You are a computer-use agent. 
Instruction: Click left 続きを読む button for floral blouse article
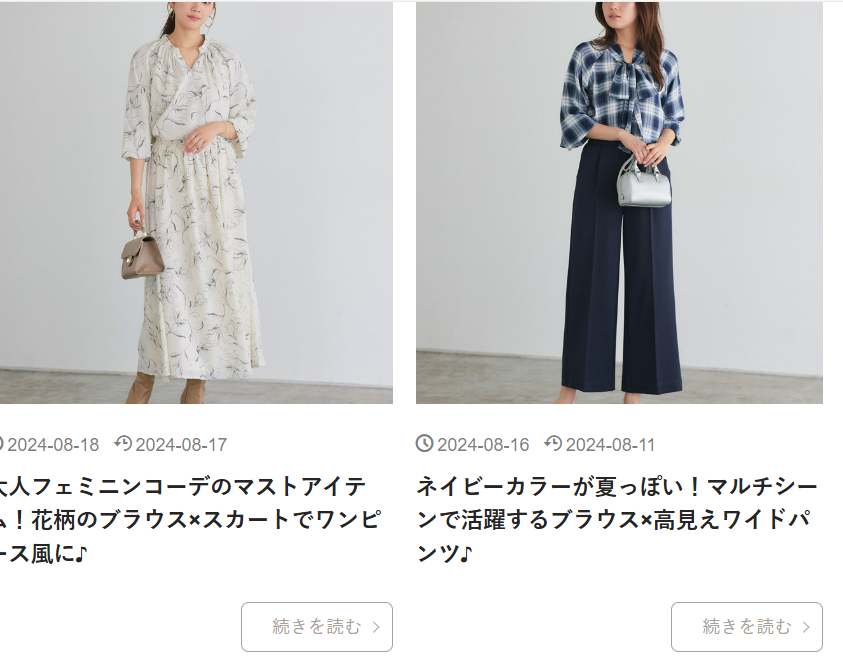317,627
